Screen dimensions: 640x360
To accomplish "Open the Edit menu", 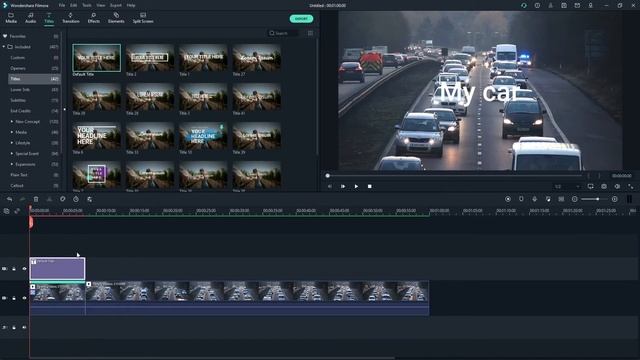I will tap(73, 5).
